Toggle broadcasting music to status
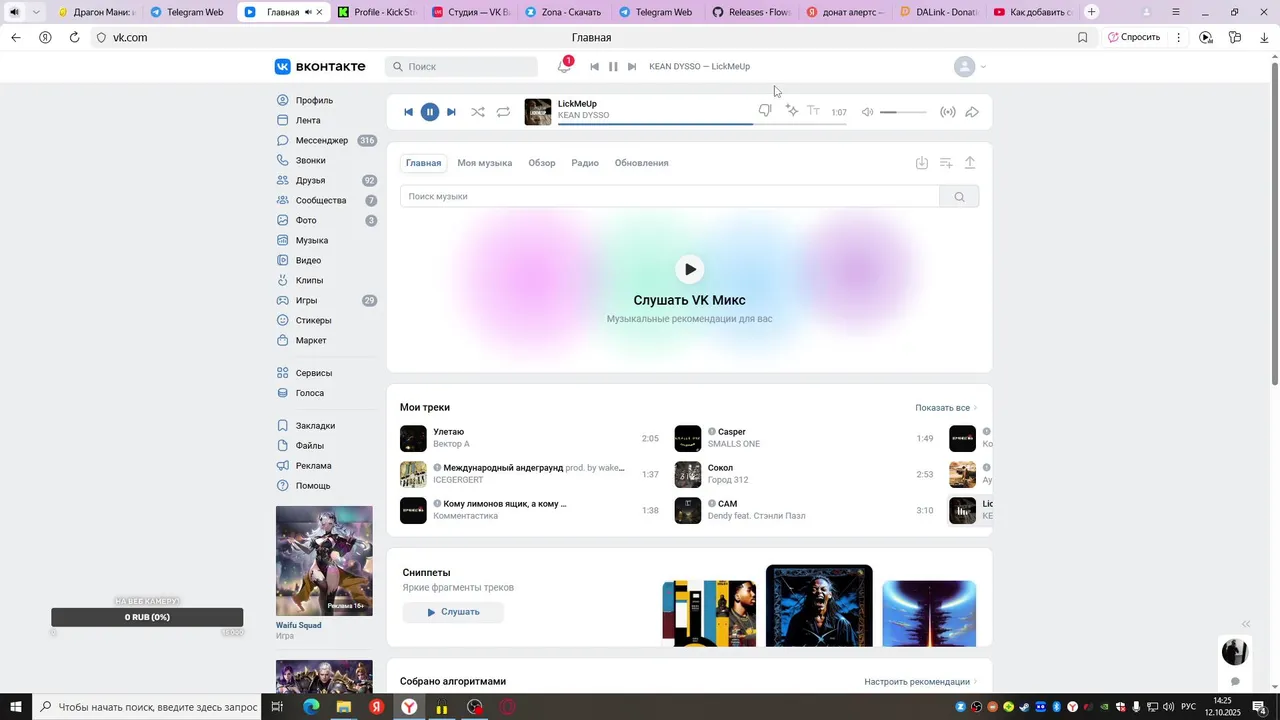 tap(948, 112)
